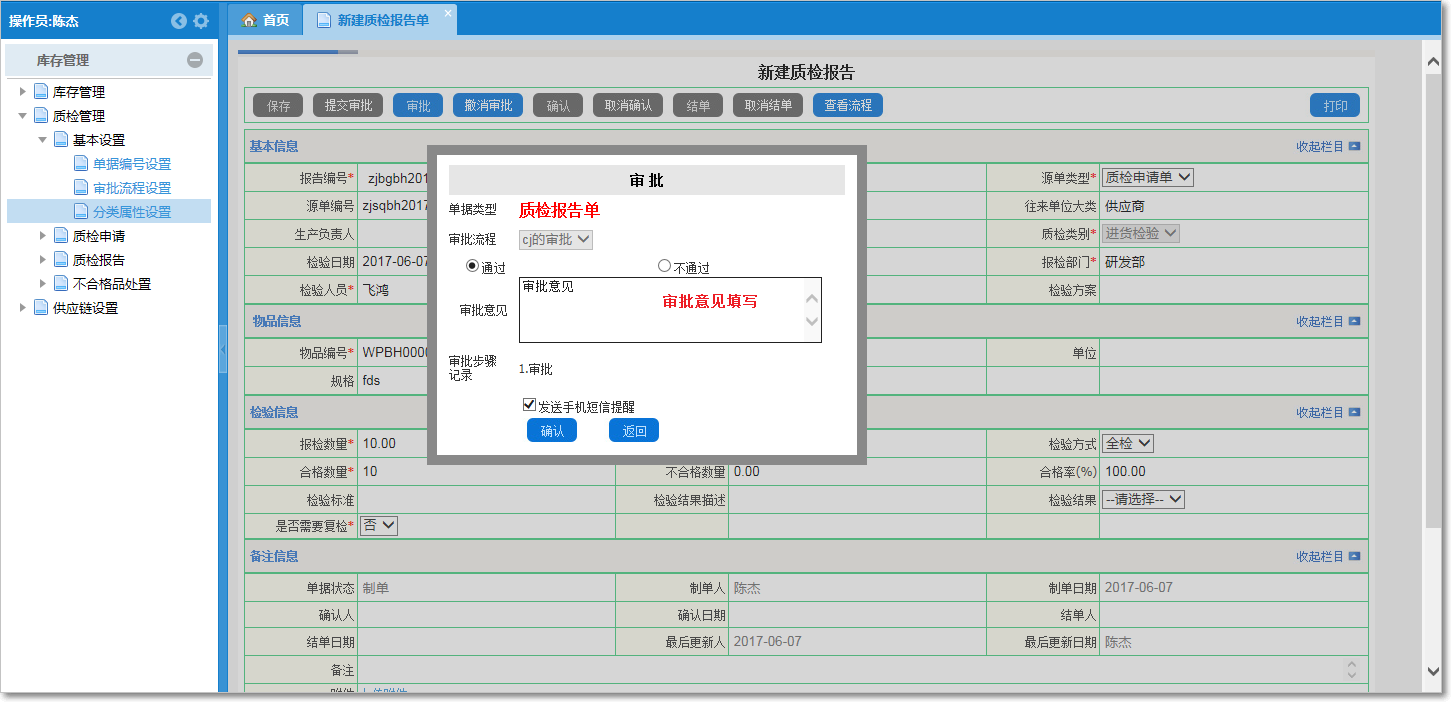
Task: Click the settings gear icon in sidebar header
Action: pos(201,20)
